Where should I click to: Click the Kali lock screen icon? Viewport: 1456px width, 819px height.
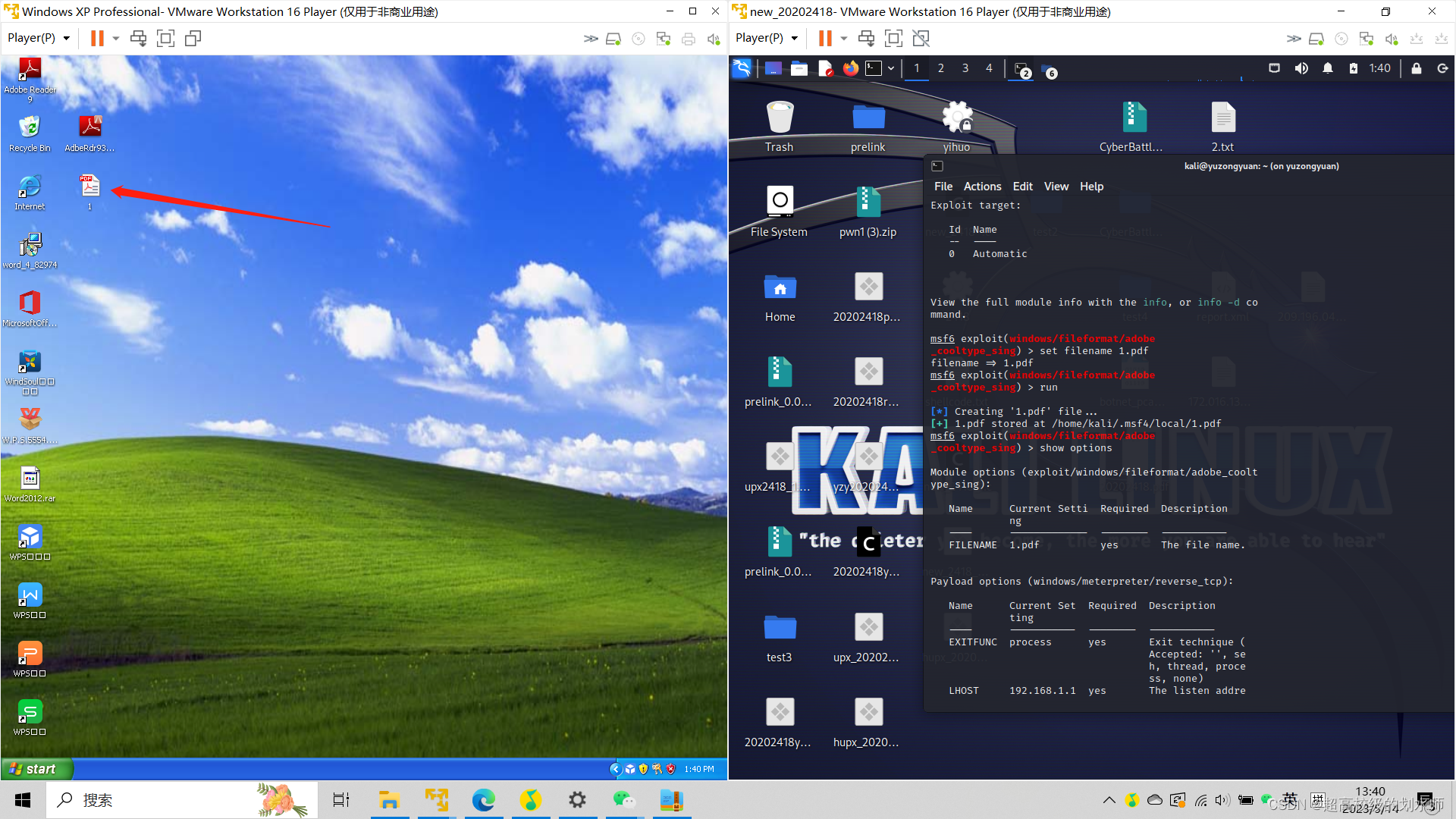[1416, 68]
